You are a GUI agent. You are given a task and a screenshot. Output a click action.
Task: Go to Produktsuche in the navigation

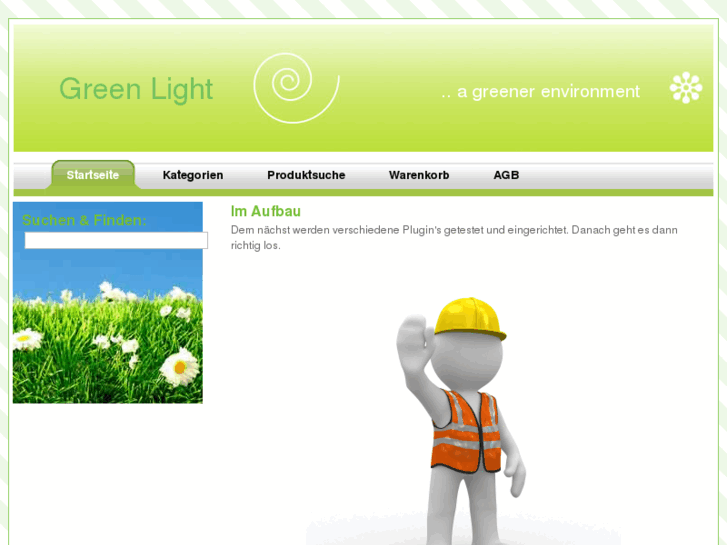click(x=306, y=175)
